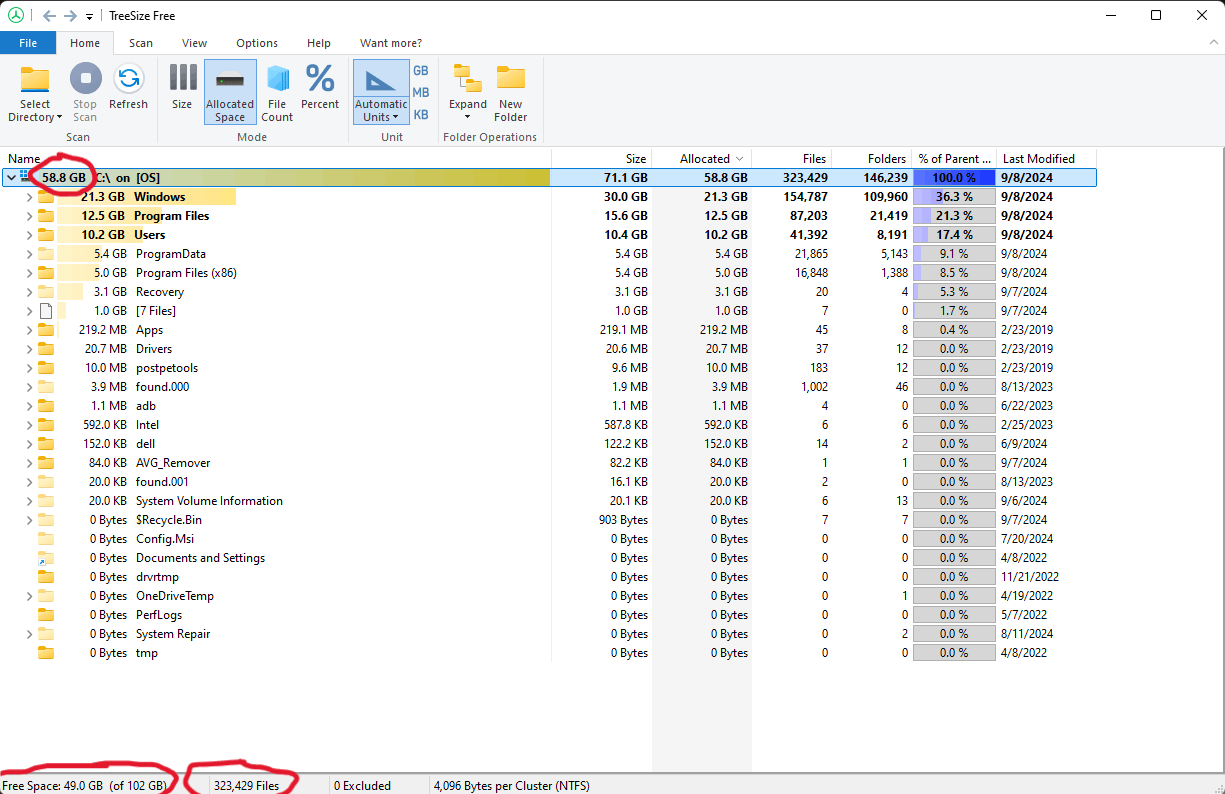The width and height of the screenshot is (1225, 794).
Task: Go back with the title bar arrow
Action: 49,16
